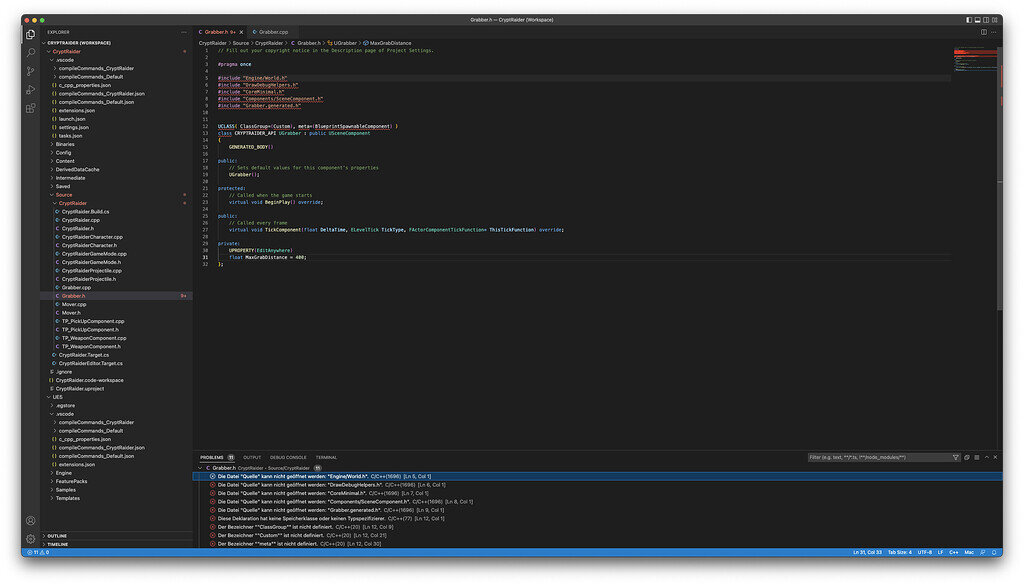Open the problems filter funnel icon

(955, 457)
